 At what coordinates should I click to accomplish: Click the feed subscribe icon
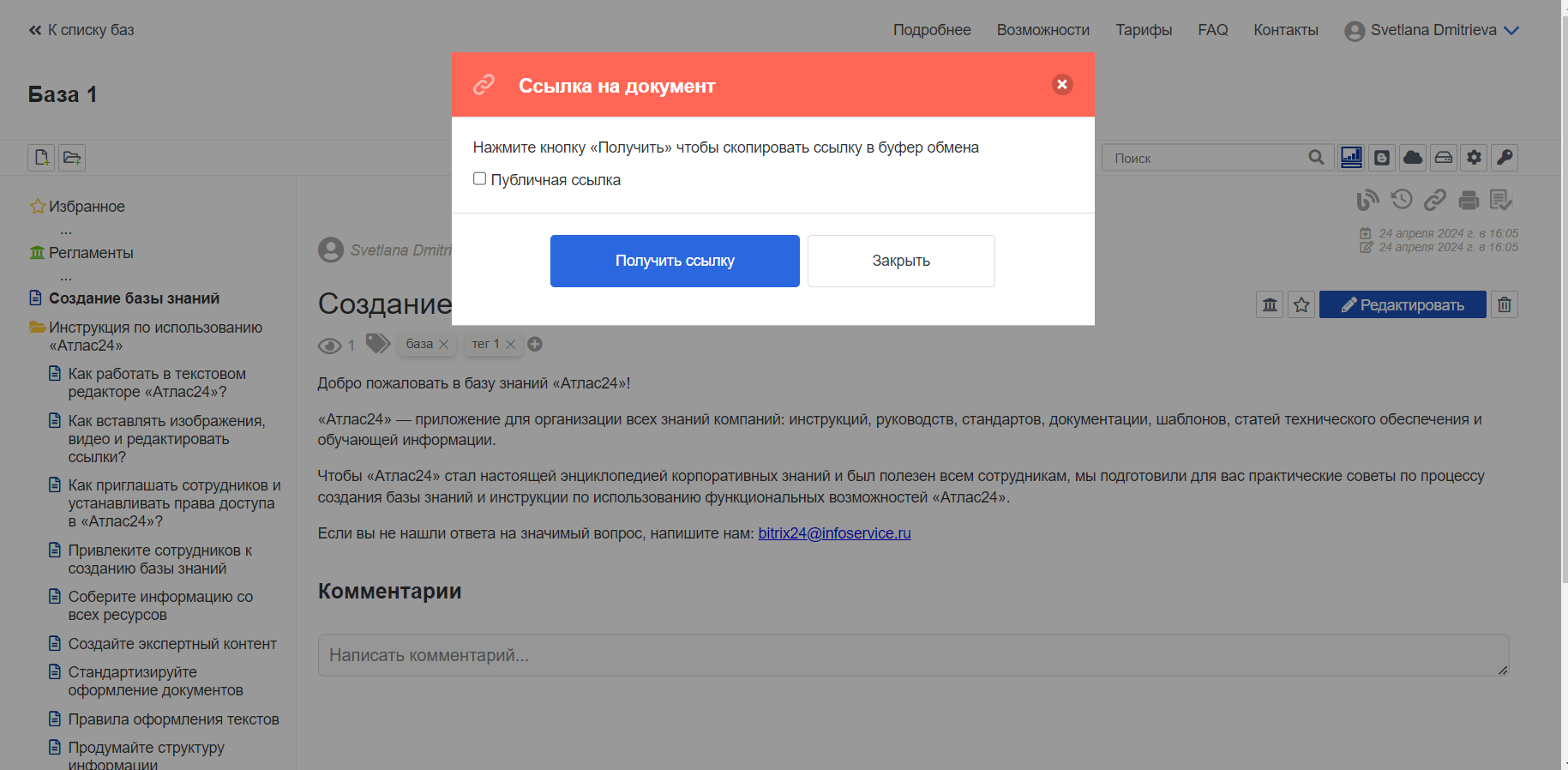tap(1367, 200)
